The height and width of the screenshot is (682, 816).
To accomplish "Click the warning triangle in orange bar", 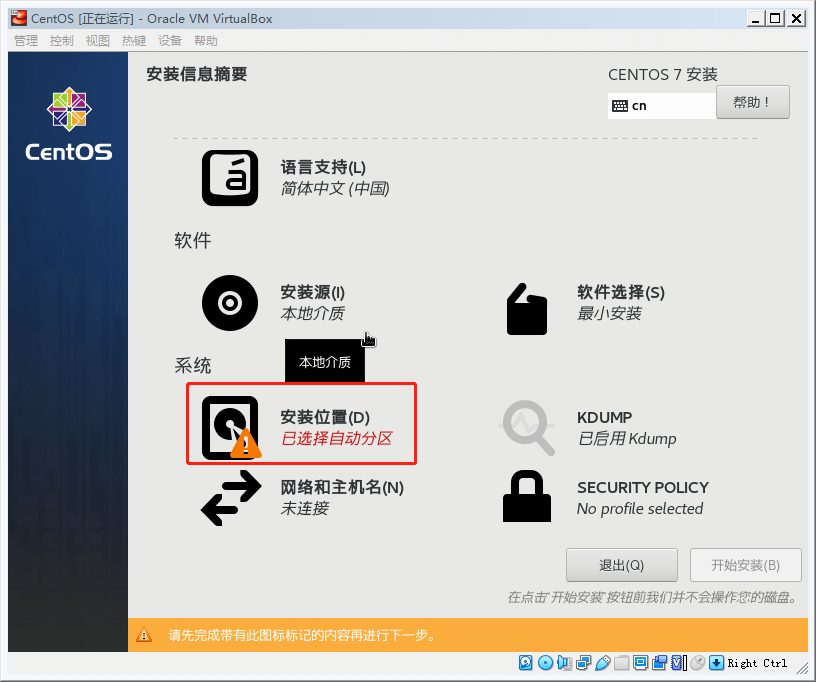I will click(144, 635).
